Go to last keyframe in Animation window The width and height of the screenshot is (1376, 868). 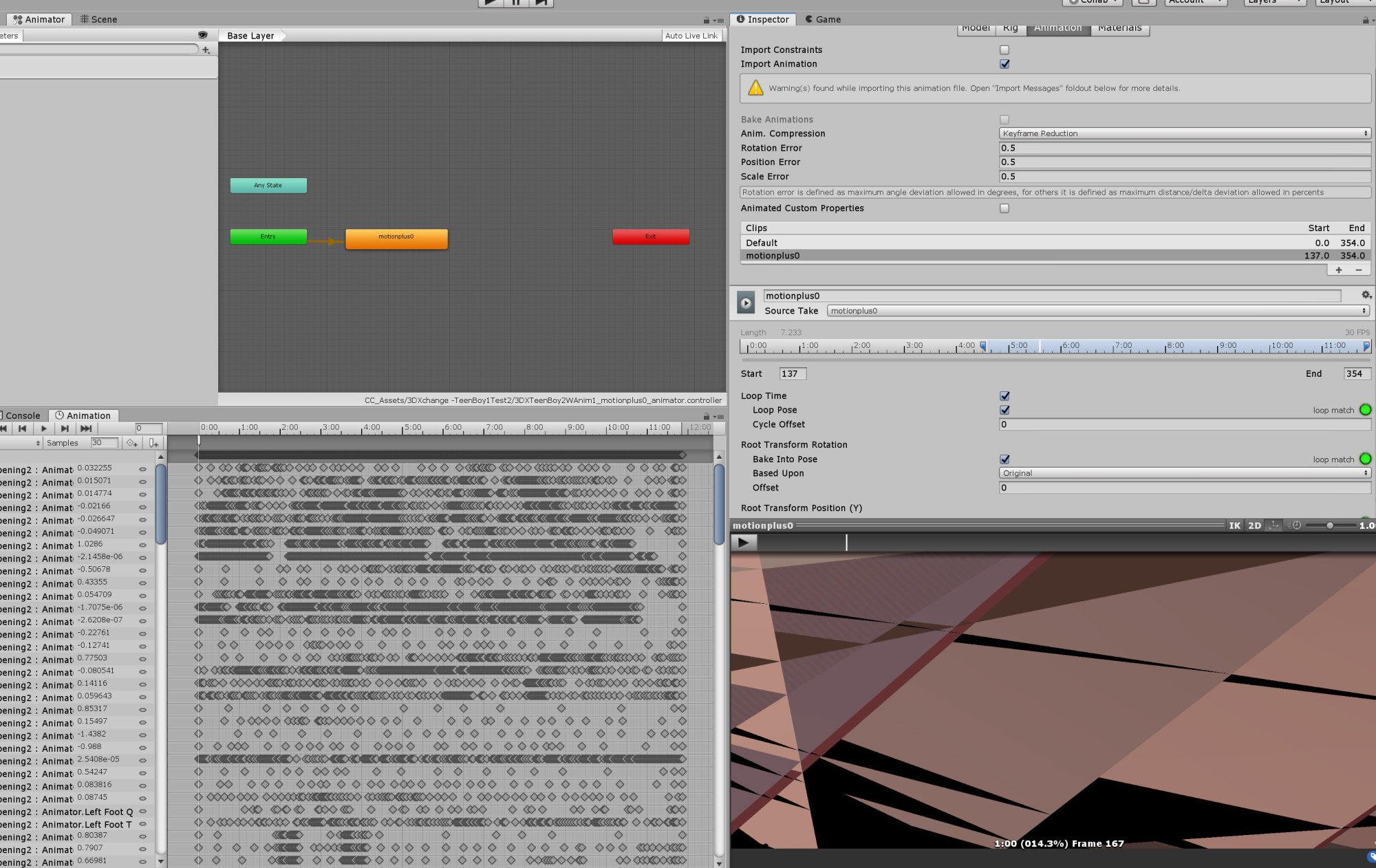(86, 428)
